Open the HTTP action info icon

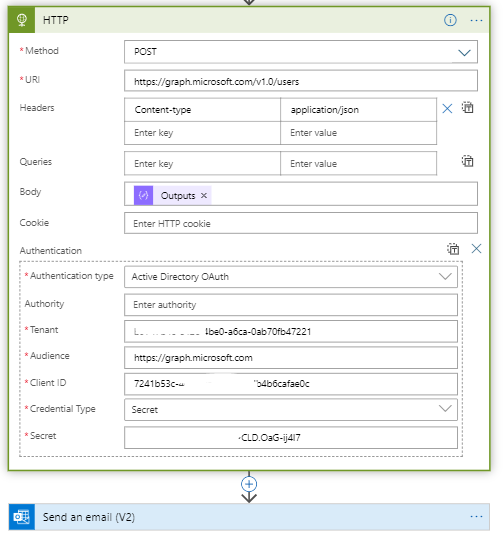pyautogui.click(x=450, y=20)
